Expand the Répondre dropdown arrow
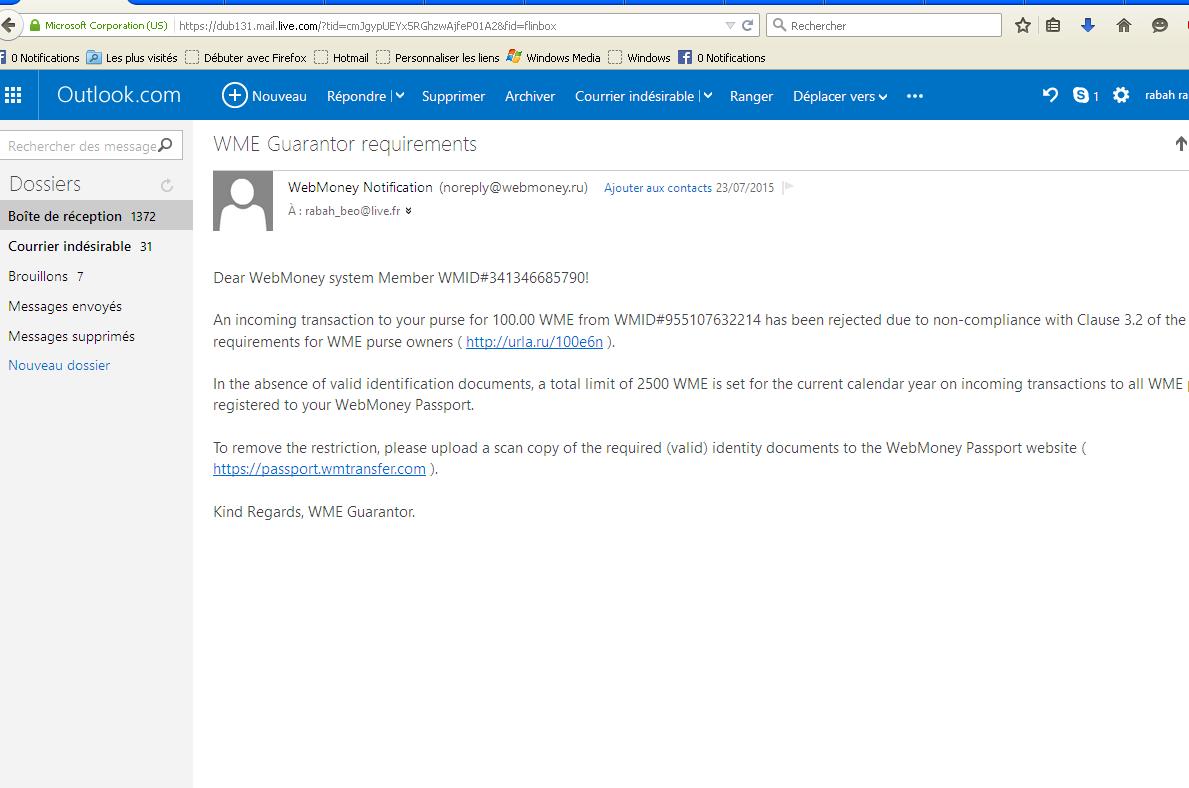 coord(399,96)
